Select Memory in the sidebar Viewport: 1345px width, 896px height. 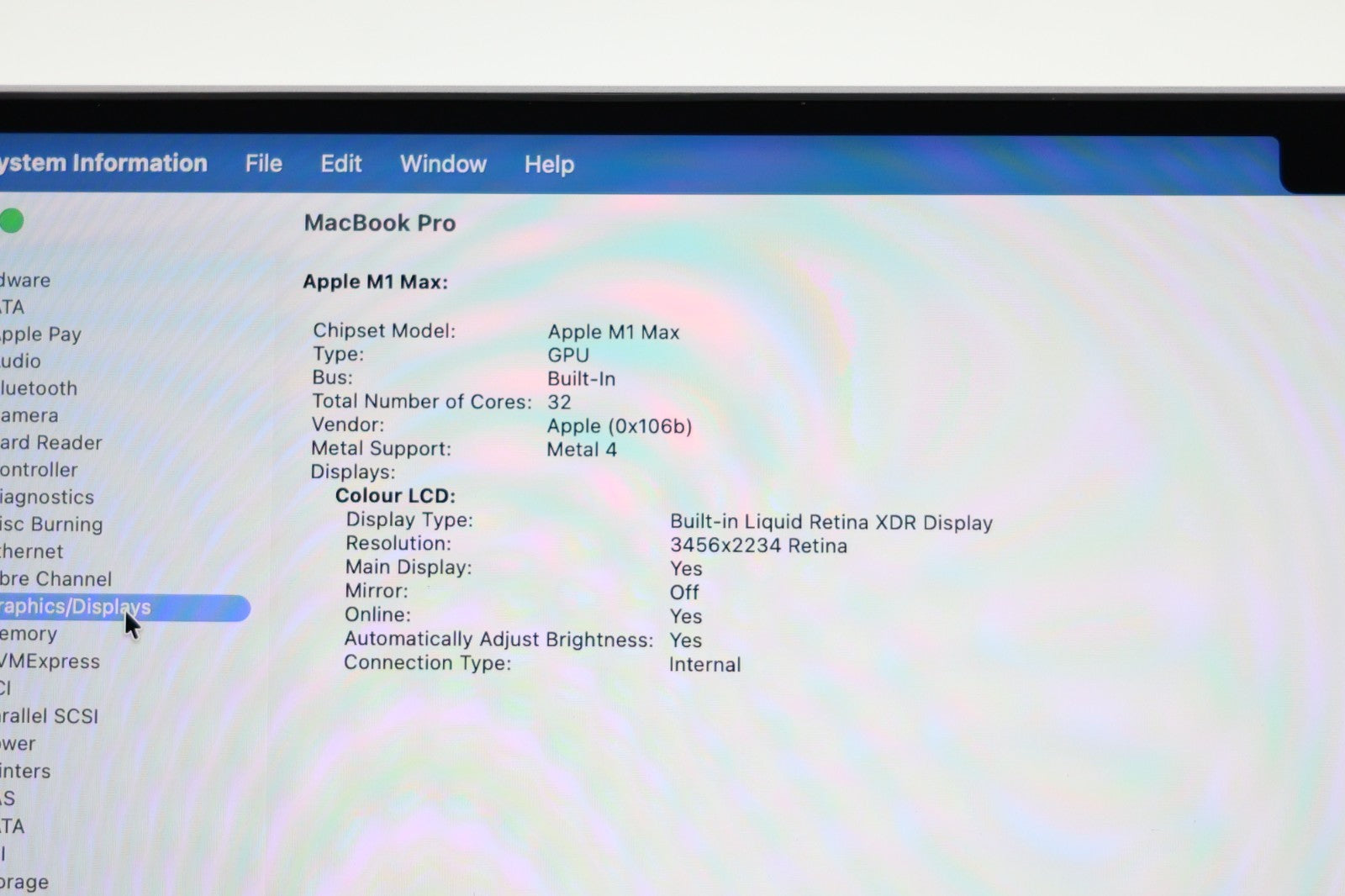pyautogui.click(x=29, y=634)
